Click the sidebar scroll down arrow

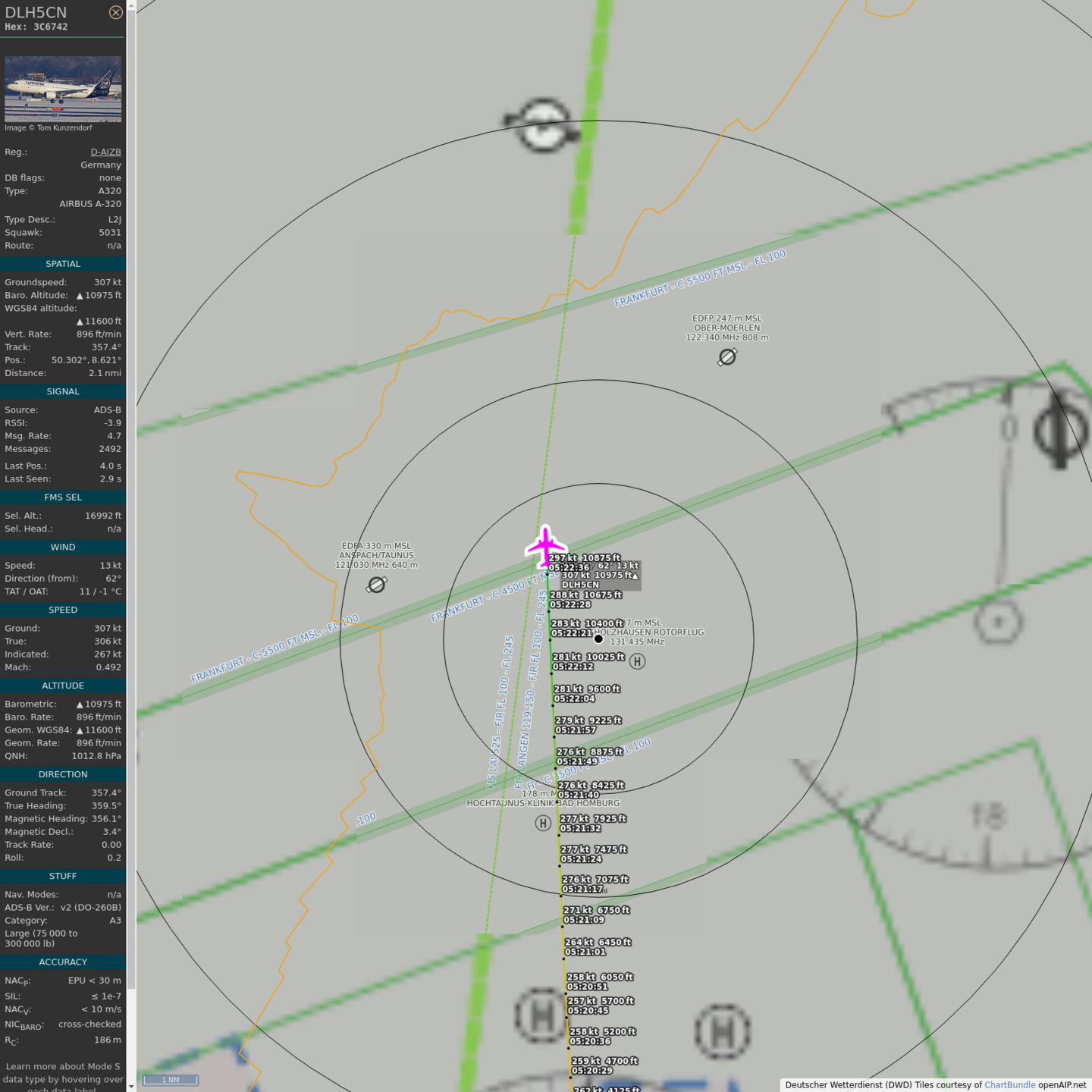click(x=131, y=1086)
